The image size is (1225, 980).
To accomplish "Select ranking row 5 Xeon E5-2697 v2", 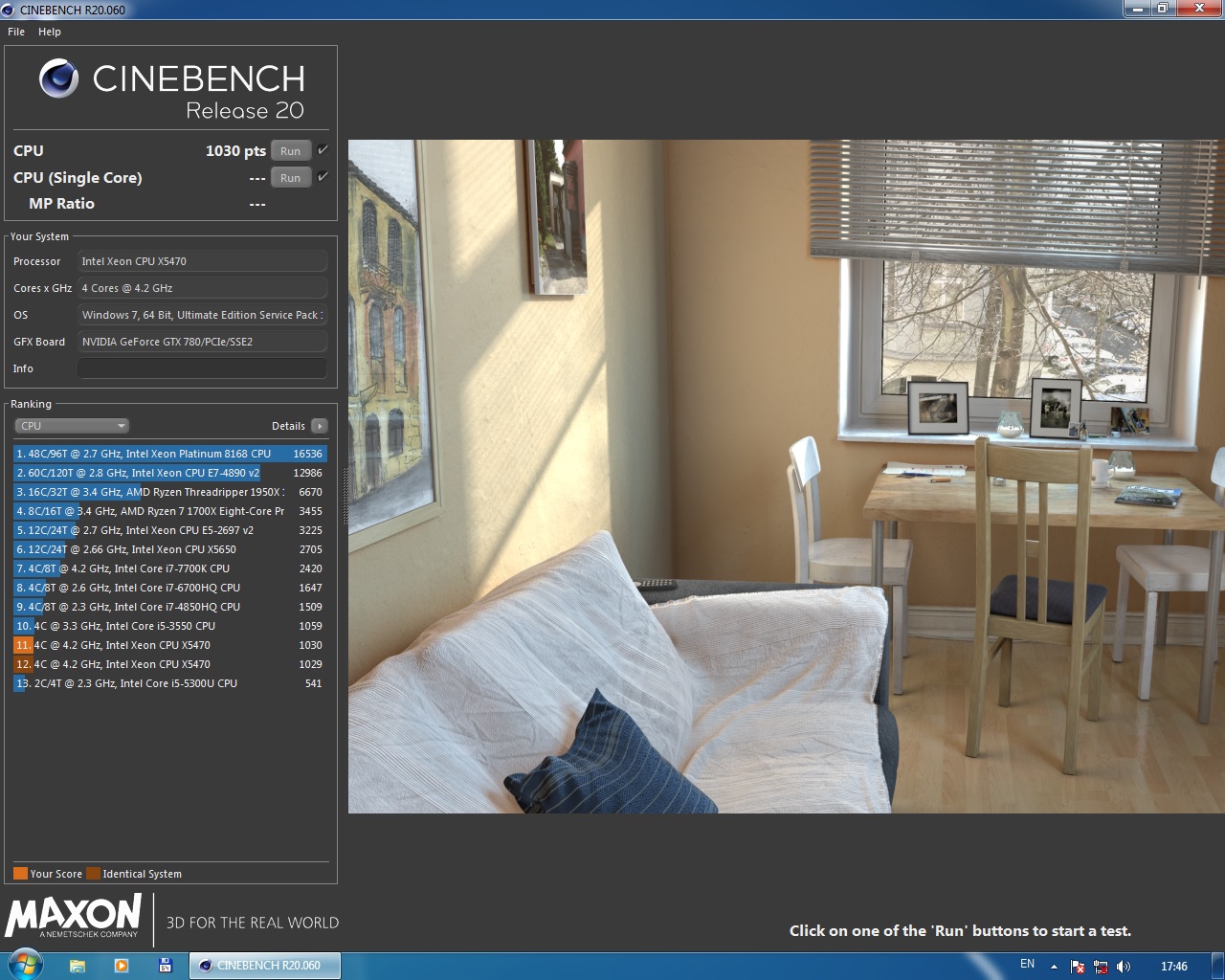I will pyautogui.click(x=170, y=530).
